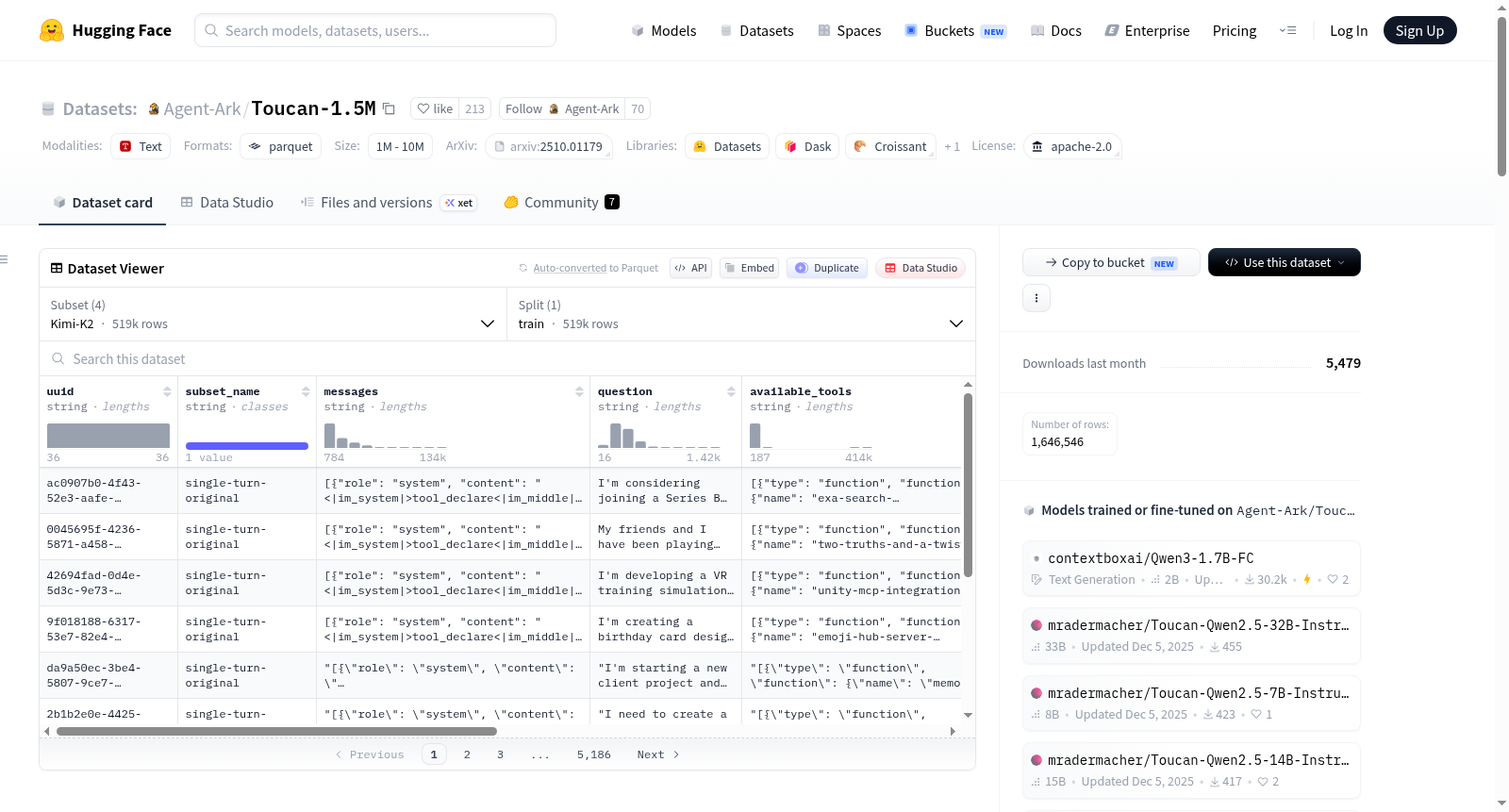Click the messages length histogram

point(386,436)
